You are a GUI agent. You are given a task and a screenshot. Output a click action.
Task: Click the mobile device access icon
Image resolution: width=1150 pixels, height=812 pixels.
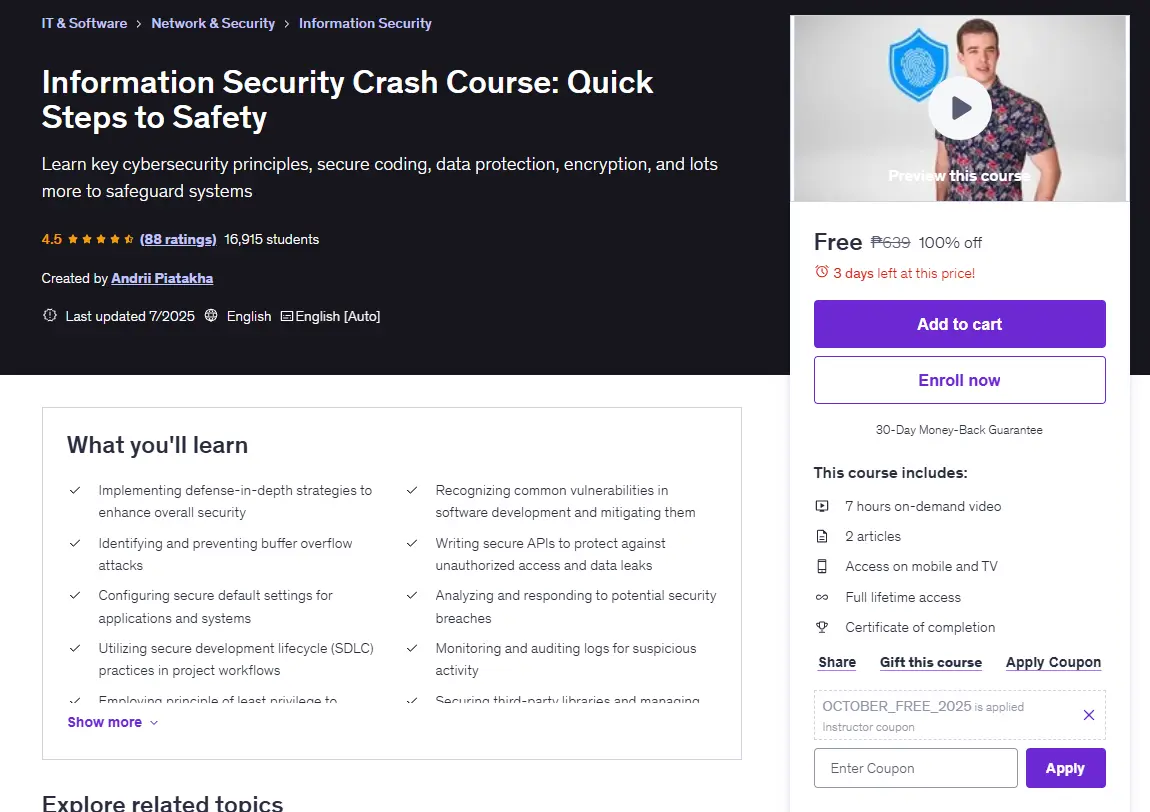[822, 566]
